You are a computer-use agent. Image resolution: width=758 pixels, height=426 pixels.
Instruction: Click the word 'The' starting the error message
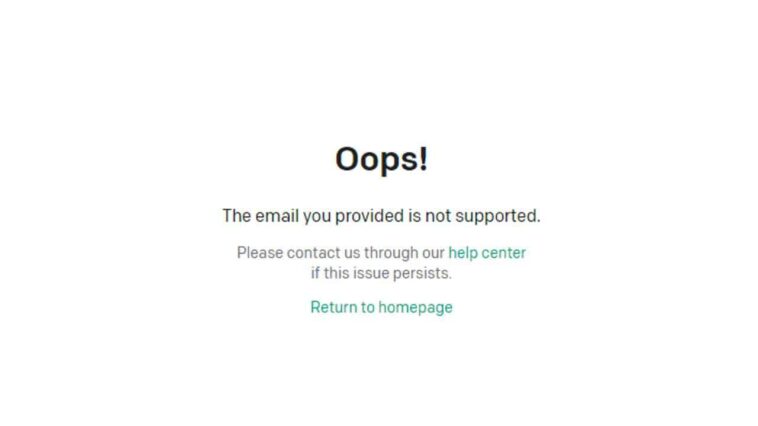(236, 216)
